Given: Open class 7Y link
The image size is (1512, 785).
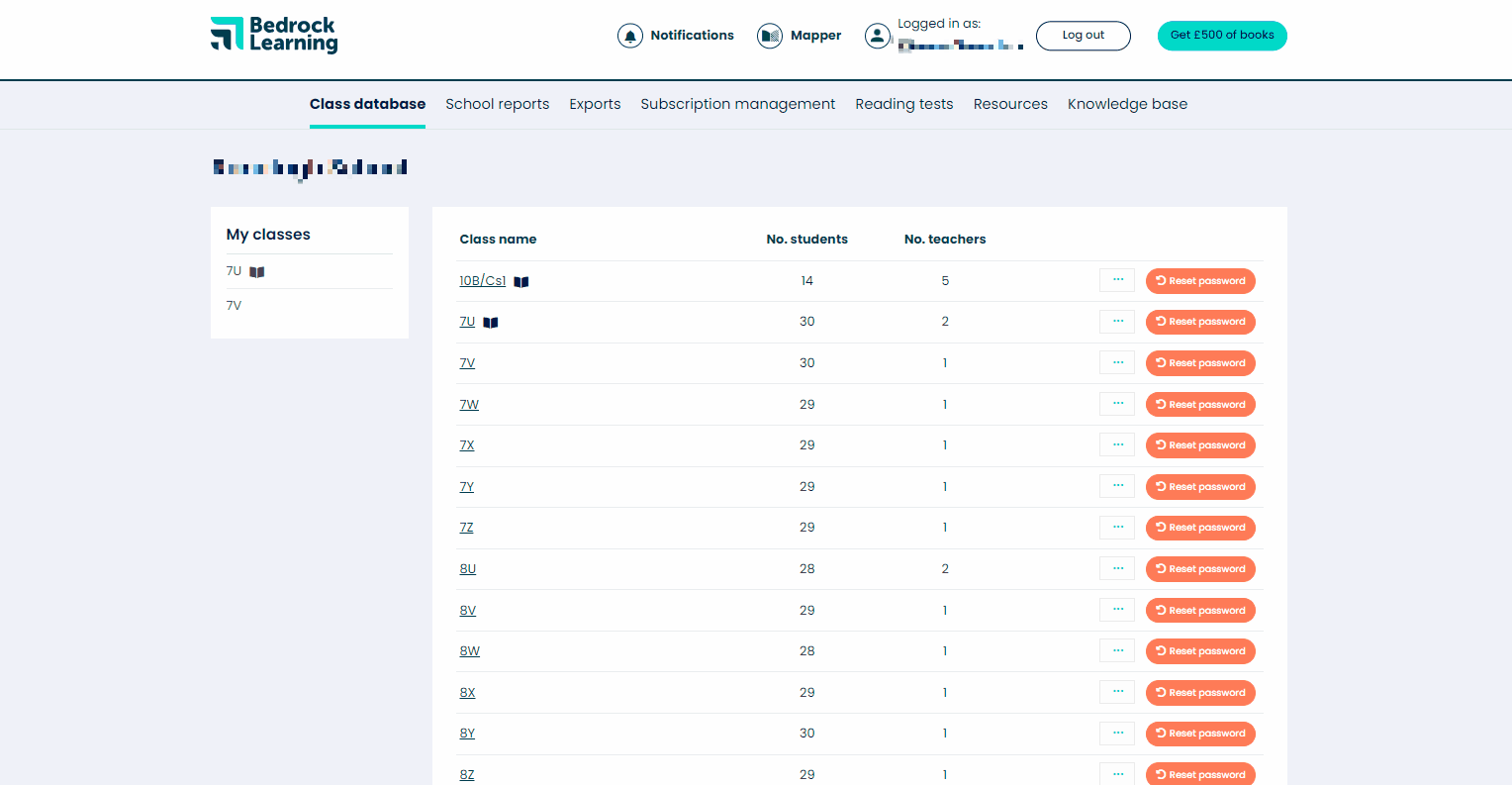Looking at the screenshot, I should click(467, 487).
